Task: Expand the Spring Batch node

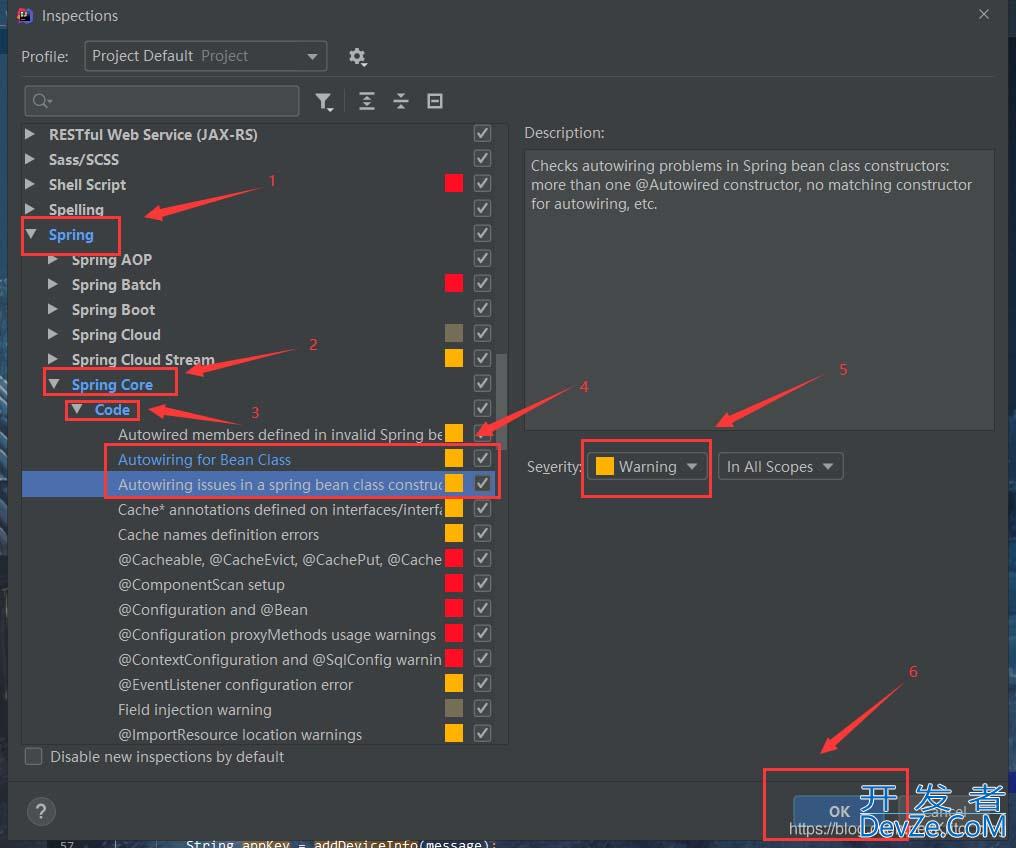Action: pyautogui.click(x=53, y=284)
